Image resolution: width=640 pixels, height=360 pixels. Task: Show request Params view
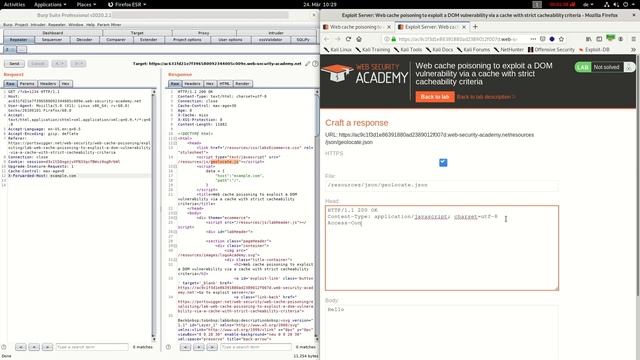click(27, 84)
